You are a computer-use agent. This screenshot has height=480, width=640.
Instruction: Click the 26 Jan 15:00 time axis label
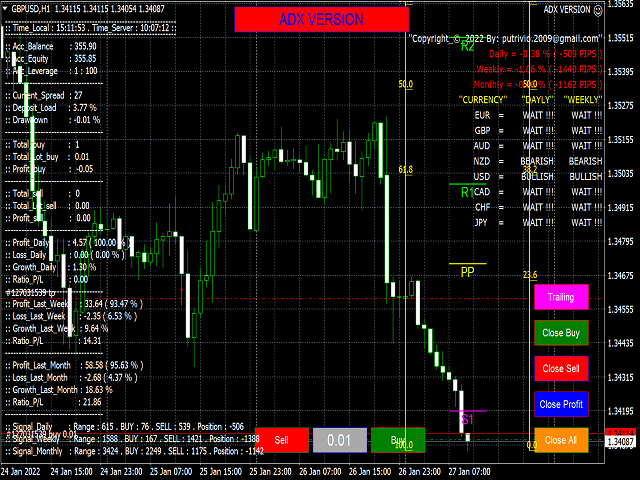tap(370, 472)
